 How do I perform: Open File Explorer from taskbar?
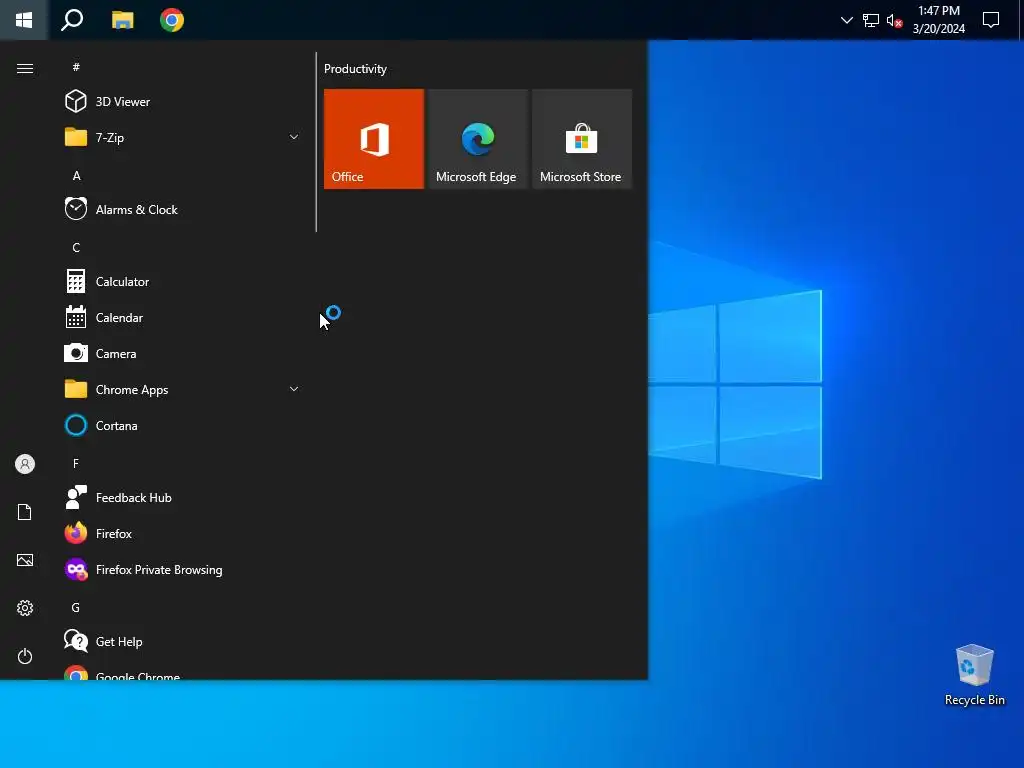tap(123, 20)
